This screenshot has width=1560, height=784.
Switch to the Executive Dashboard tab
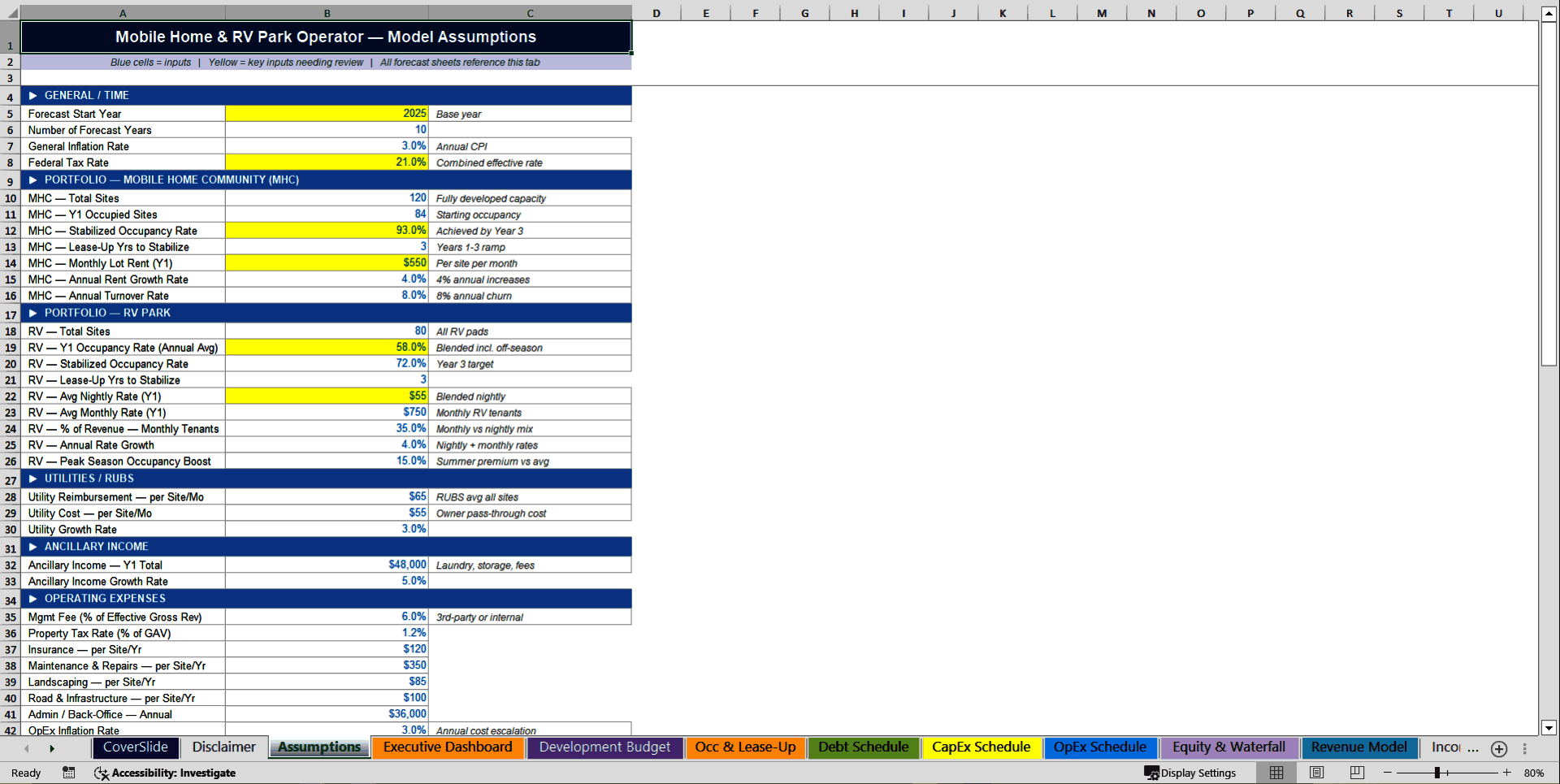tap(448, 747)
